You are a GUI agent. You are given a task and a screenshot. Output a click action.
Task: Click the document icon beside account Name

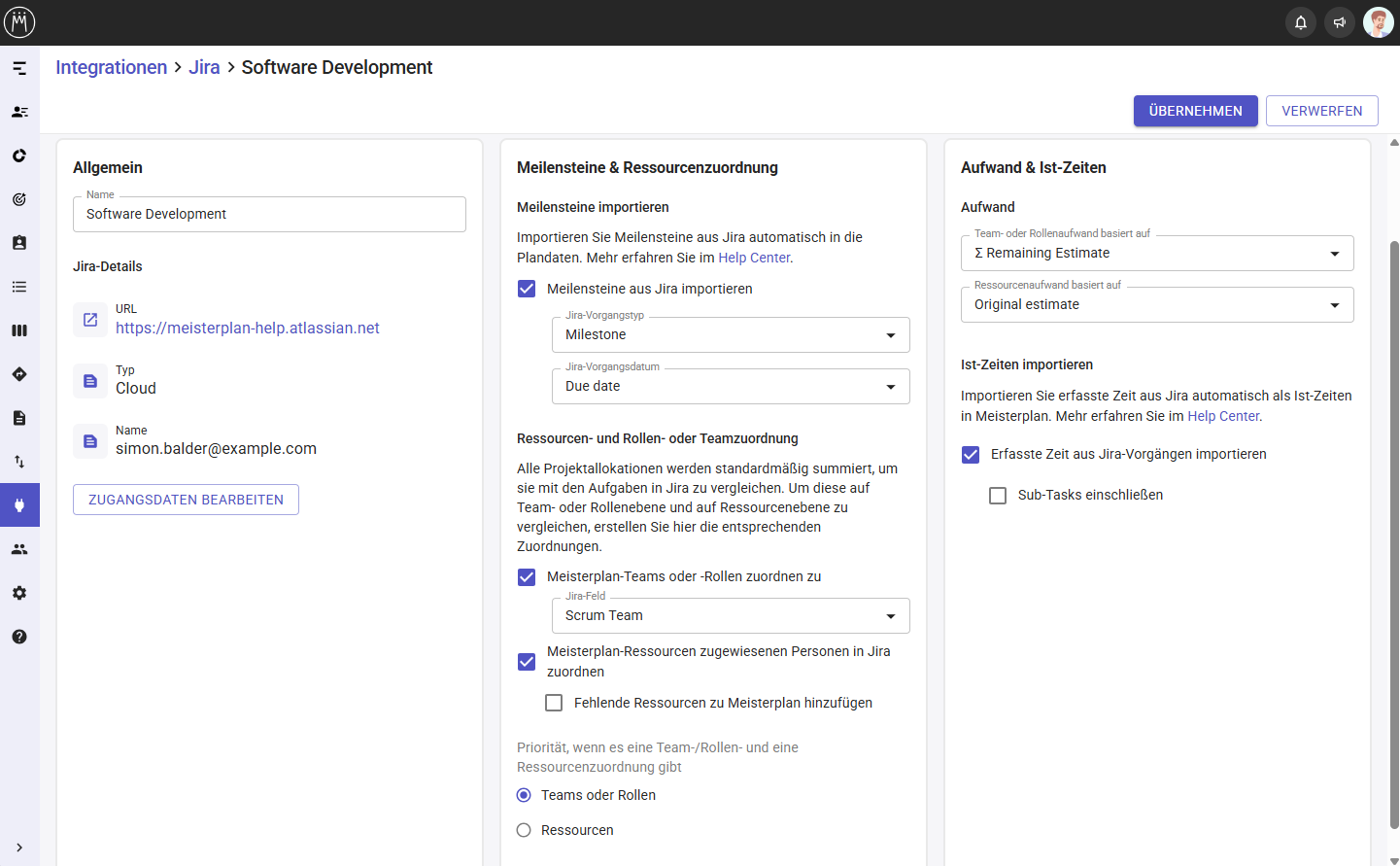90,441
